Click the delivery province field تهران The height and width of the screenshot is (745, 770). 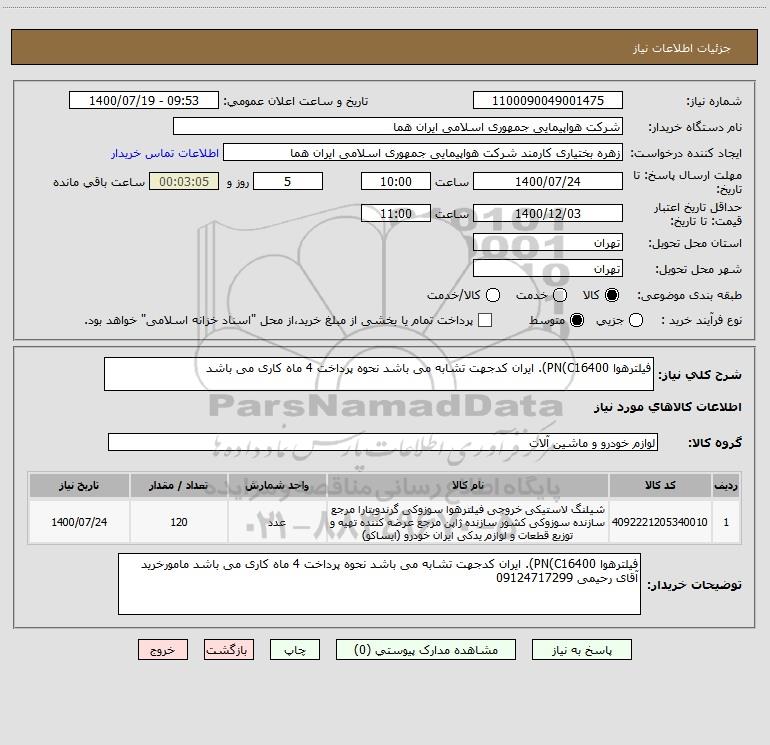click(548, 242)
